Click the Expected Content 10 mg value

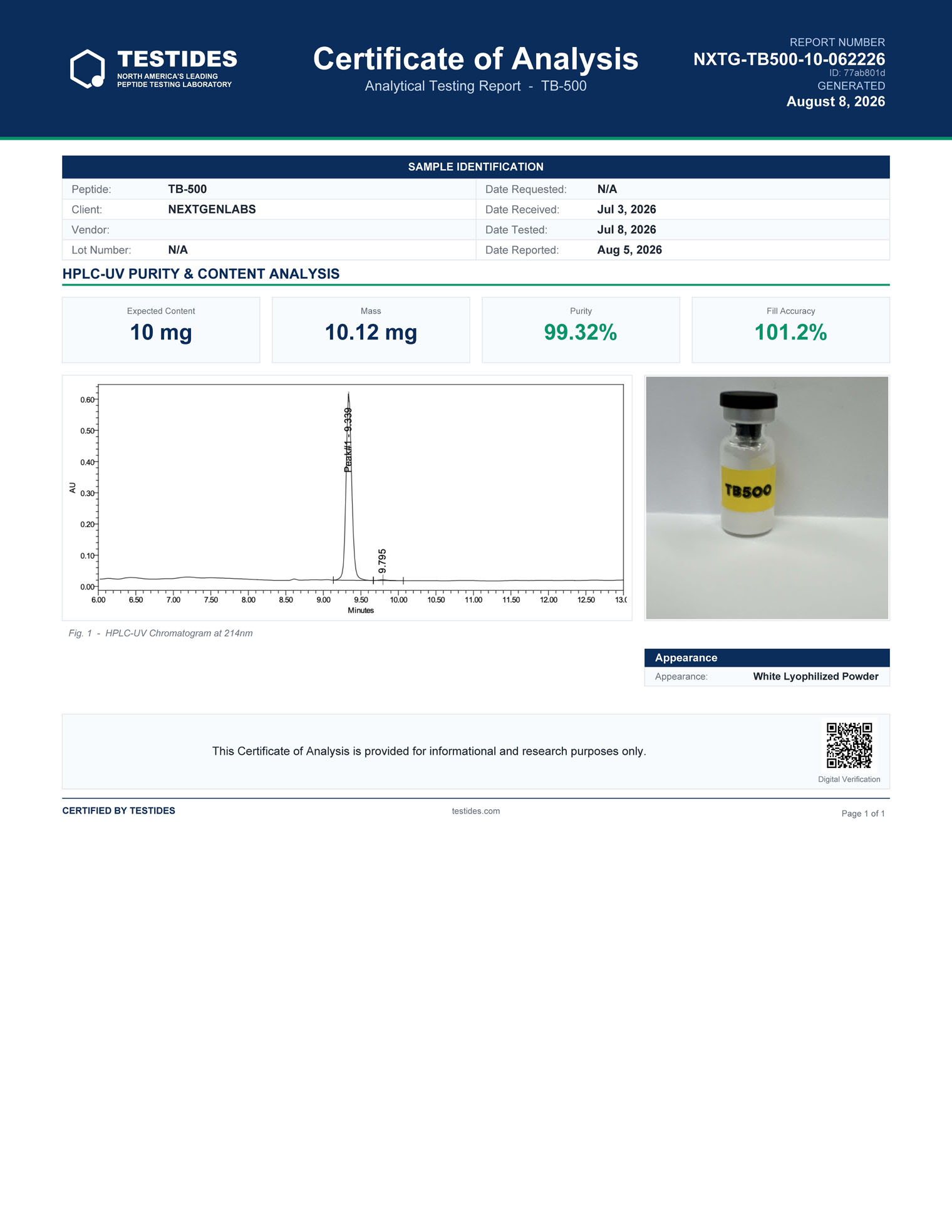[x=161, y=333]
